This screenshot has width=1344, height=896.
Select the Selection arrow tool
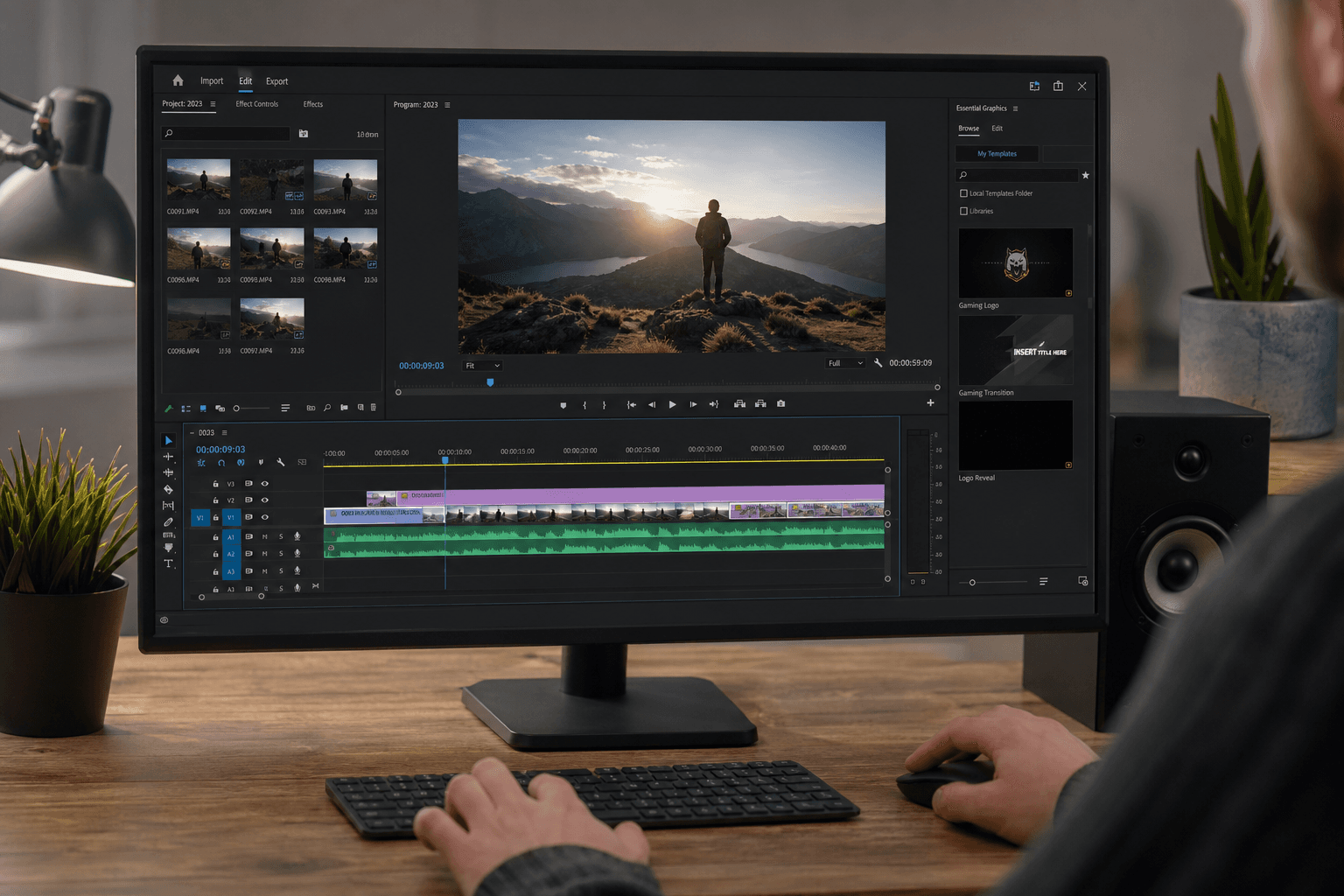168,440
